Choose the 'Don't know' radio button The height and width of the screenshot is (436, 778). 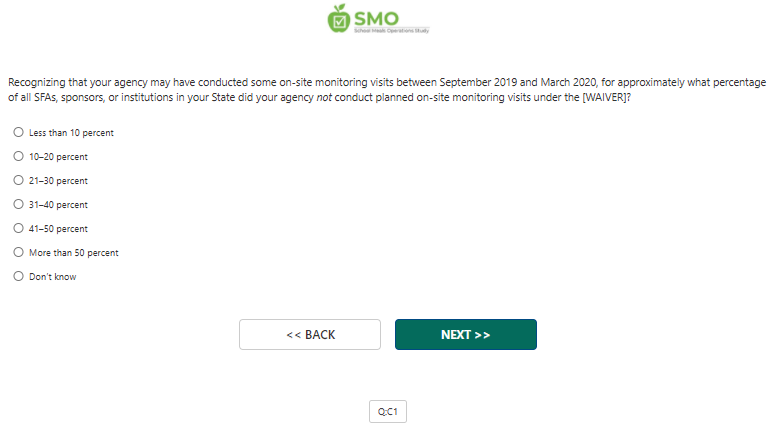(x=18, y=276)
